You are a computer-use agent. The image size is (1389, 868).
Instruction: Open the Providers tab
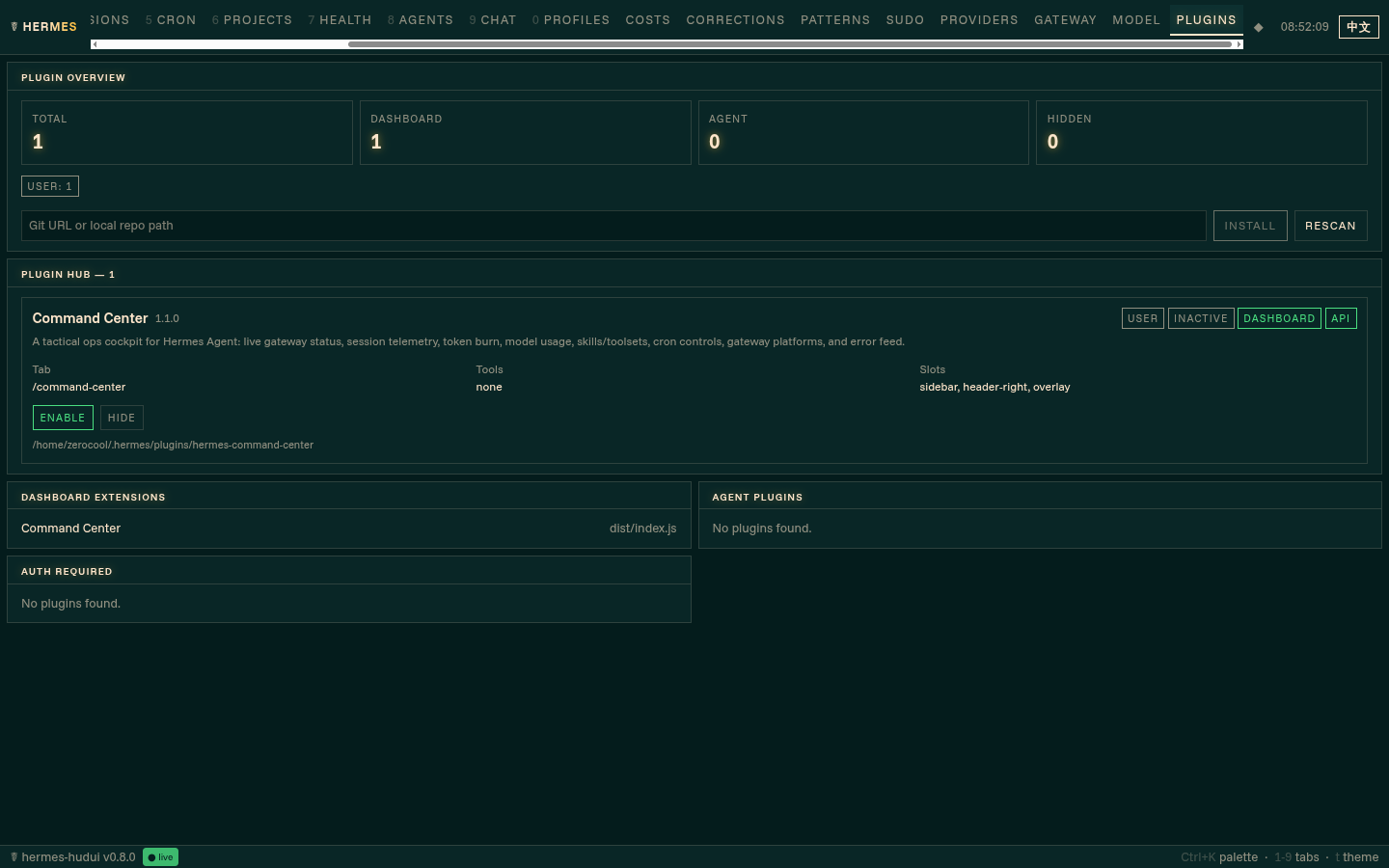(979, 19)
